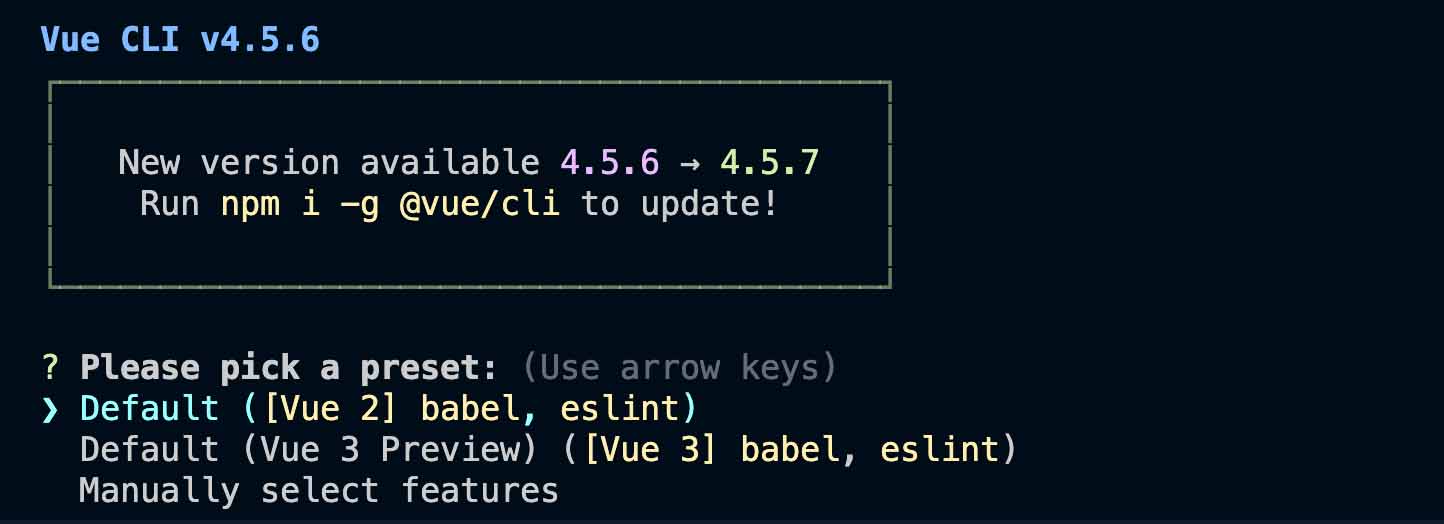
Task: Click the gray Use arrow keys hint
Action: click(x=679, y=368)
